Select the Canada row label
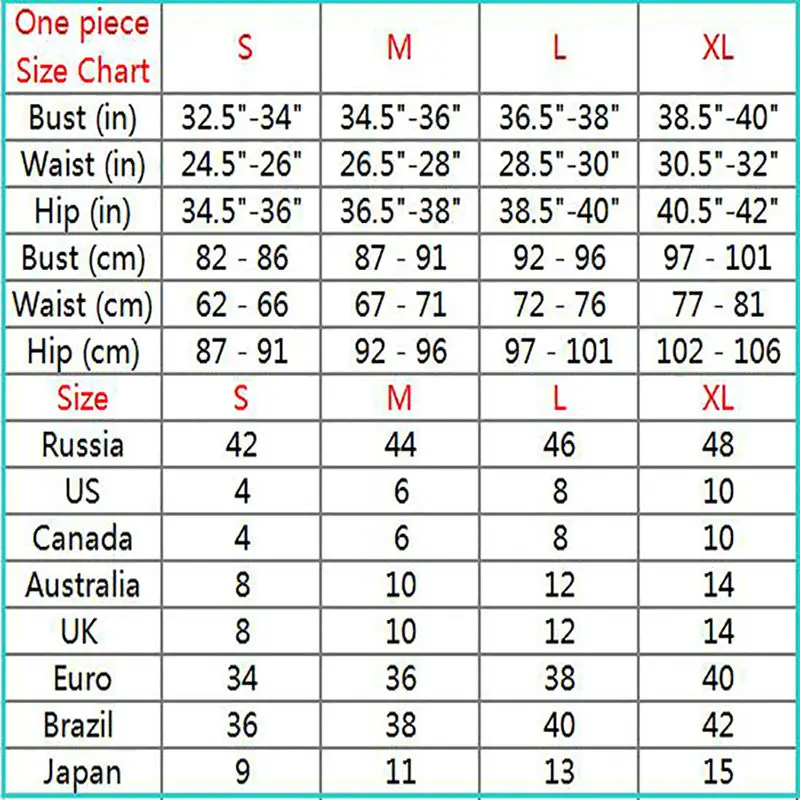 point(83,538)
